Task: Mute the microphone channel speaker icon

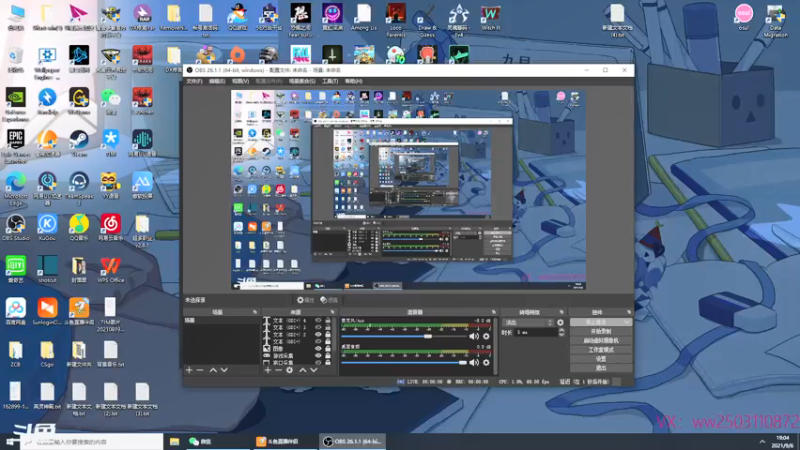Action: pos(474,336)
